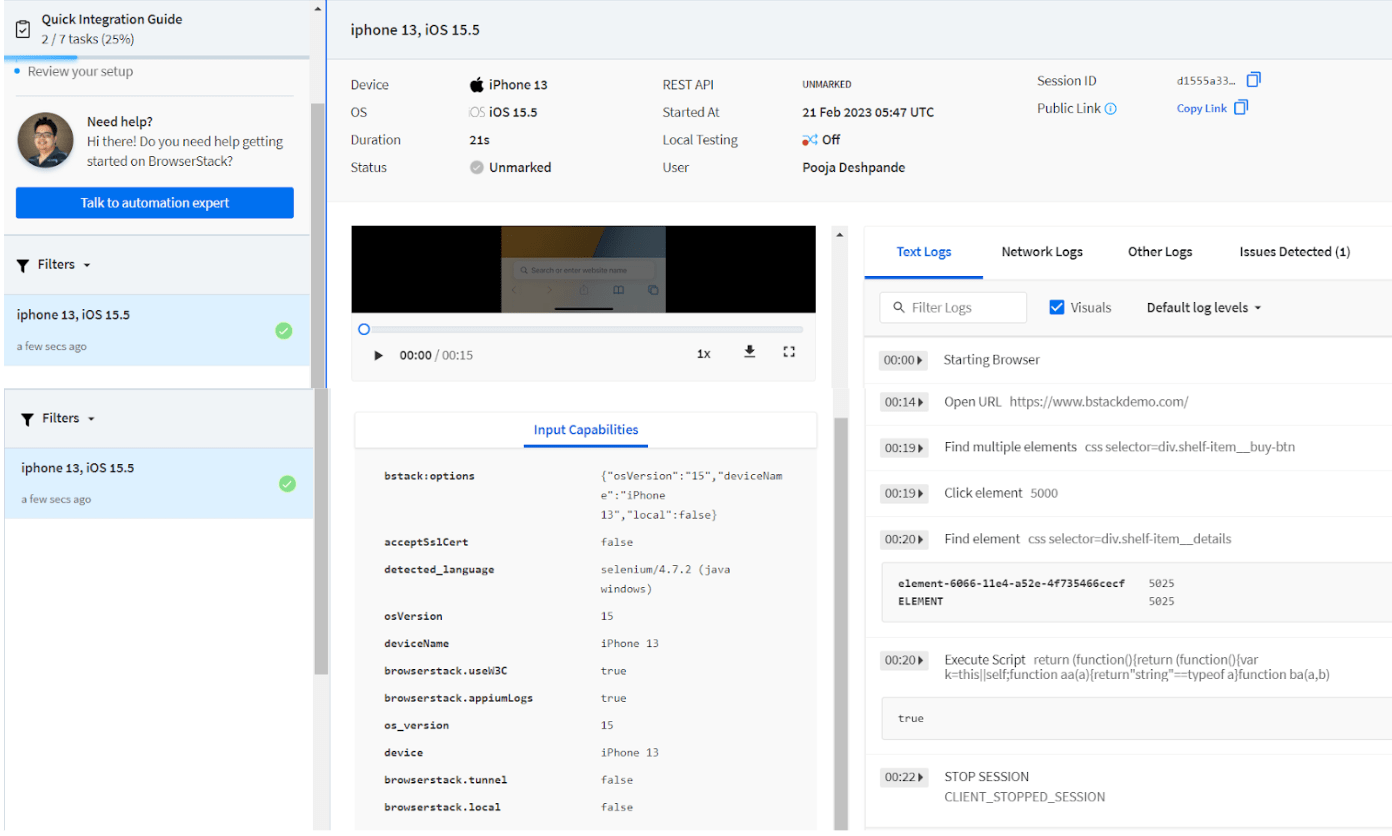Open the Issues Detected tab

1294,251
